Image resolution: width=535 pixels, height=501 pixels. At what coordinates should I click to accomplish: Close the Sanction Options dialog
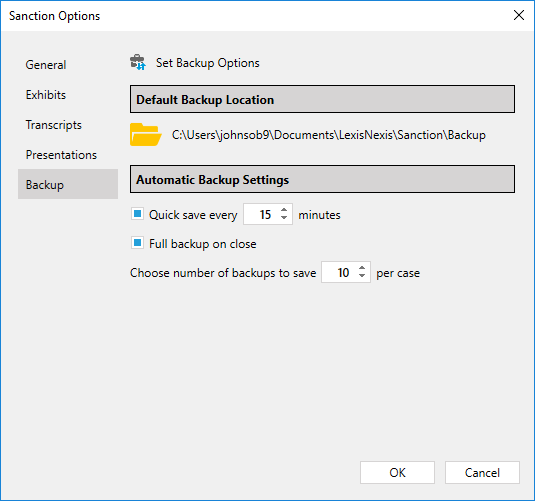[x=519, y=15]
